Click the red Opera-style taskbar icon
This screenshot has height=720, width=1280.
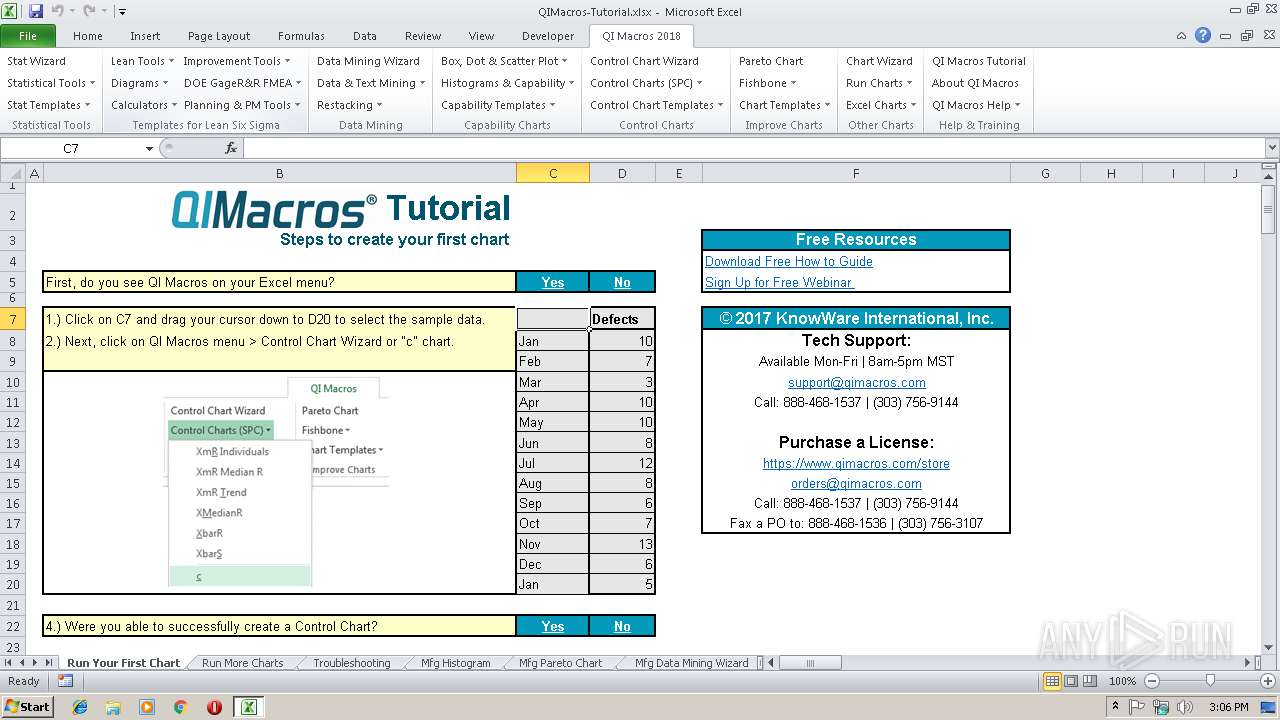pos(214,707)
